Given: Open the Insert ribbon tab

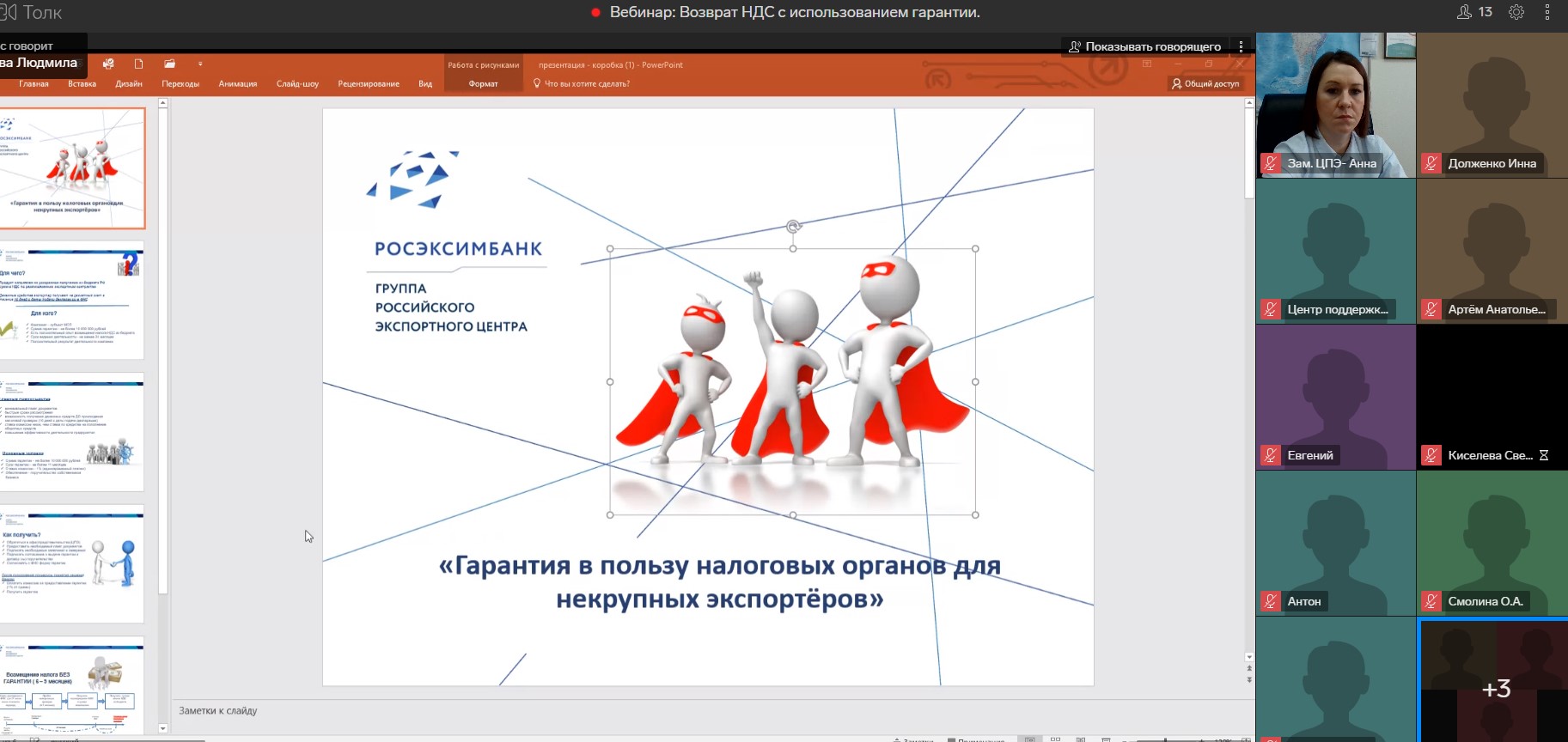Looking at the screenshot, I should [x=82, y=84].
